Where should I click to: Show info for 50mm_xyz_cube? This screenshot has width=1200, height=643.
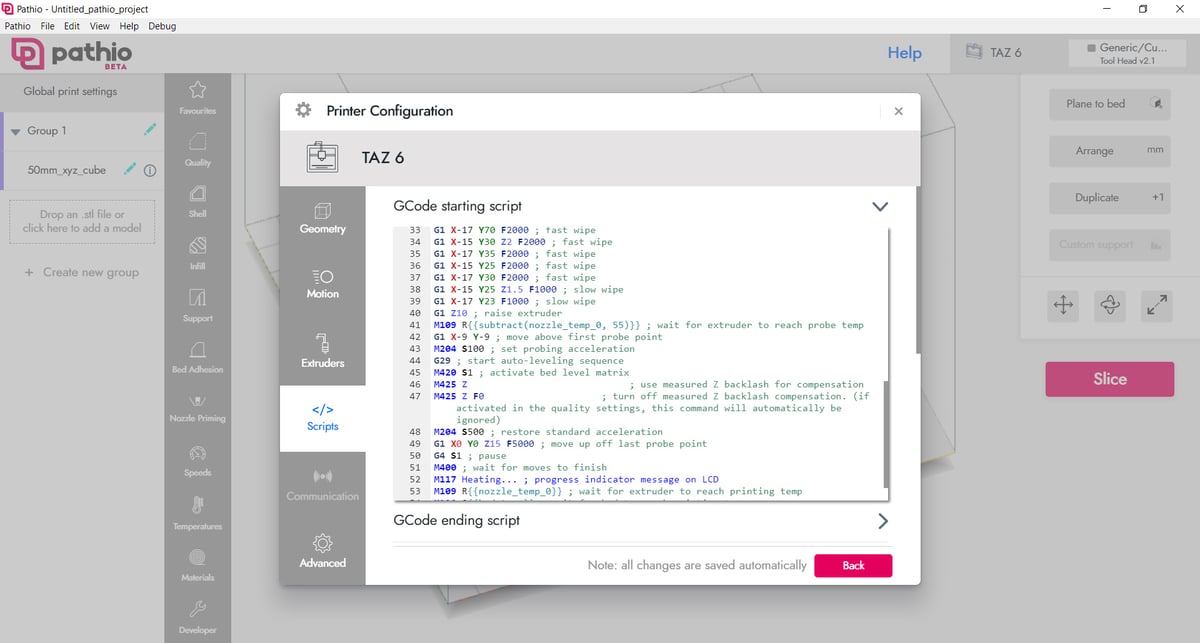click(150, 170)
